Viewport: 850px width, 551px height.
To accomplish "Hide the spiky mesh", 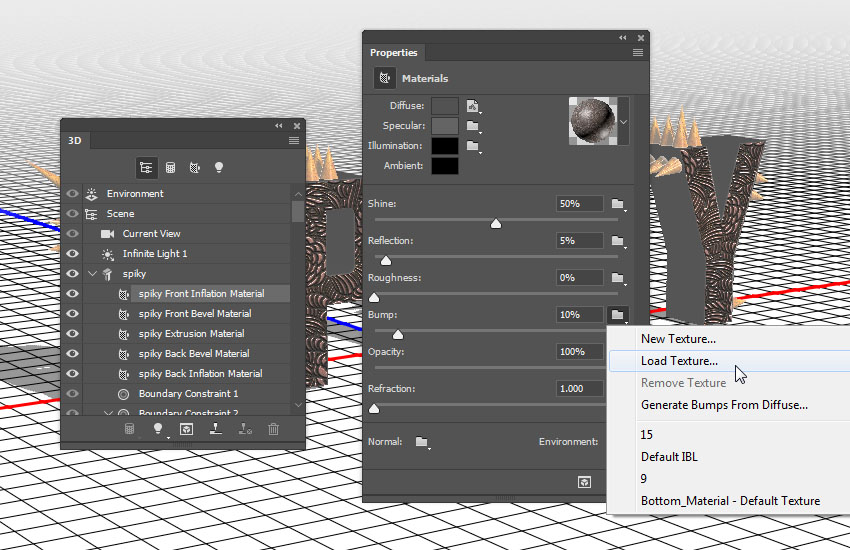I will 72,274.
